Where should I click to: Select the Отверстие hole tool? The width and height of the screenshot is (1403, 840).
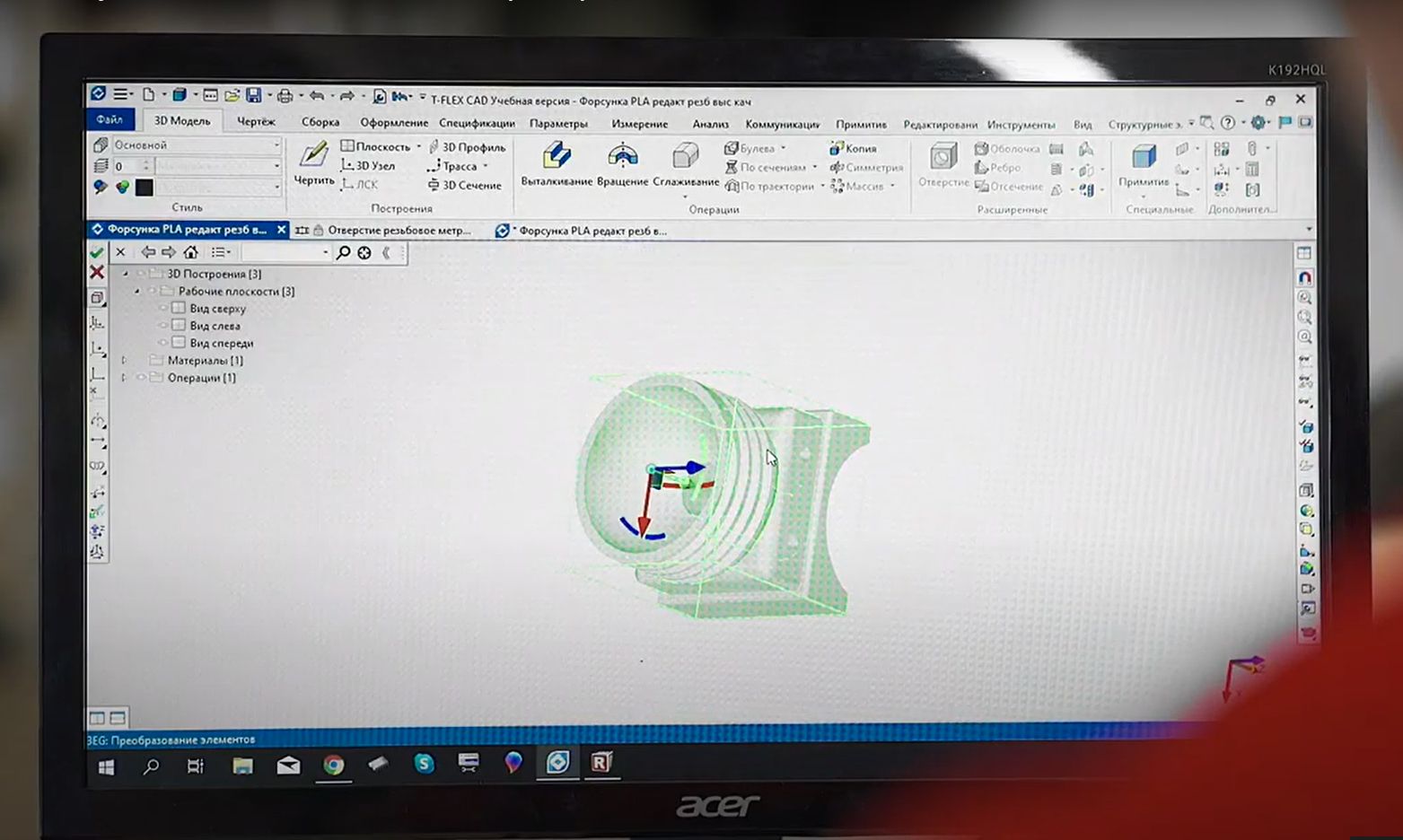click(943, 163)
